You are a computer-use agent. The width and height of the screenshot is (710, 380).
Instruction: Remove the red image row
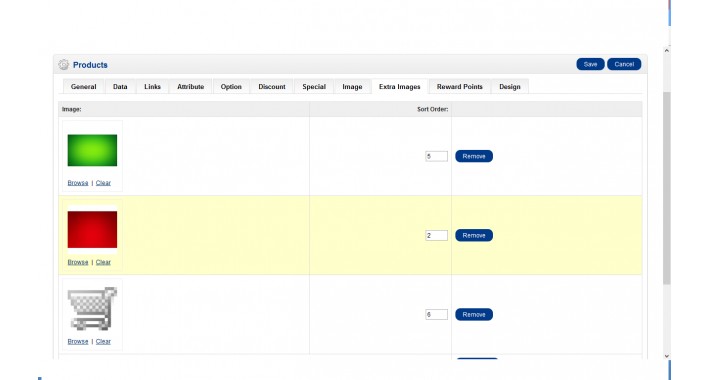point(474,236)
